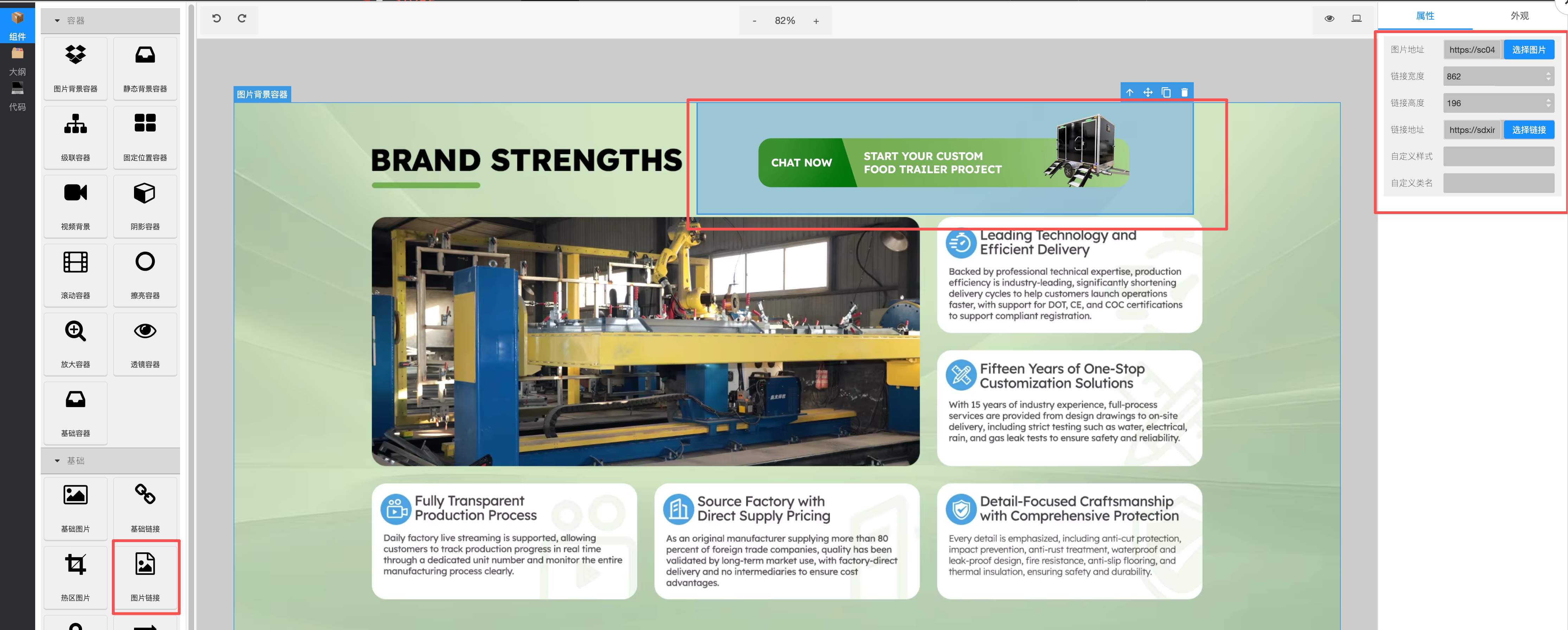The image size is (1568, 630).
Task: Duplicate the selected element with the copy icon
Action: coord(1166,92)
